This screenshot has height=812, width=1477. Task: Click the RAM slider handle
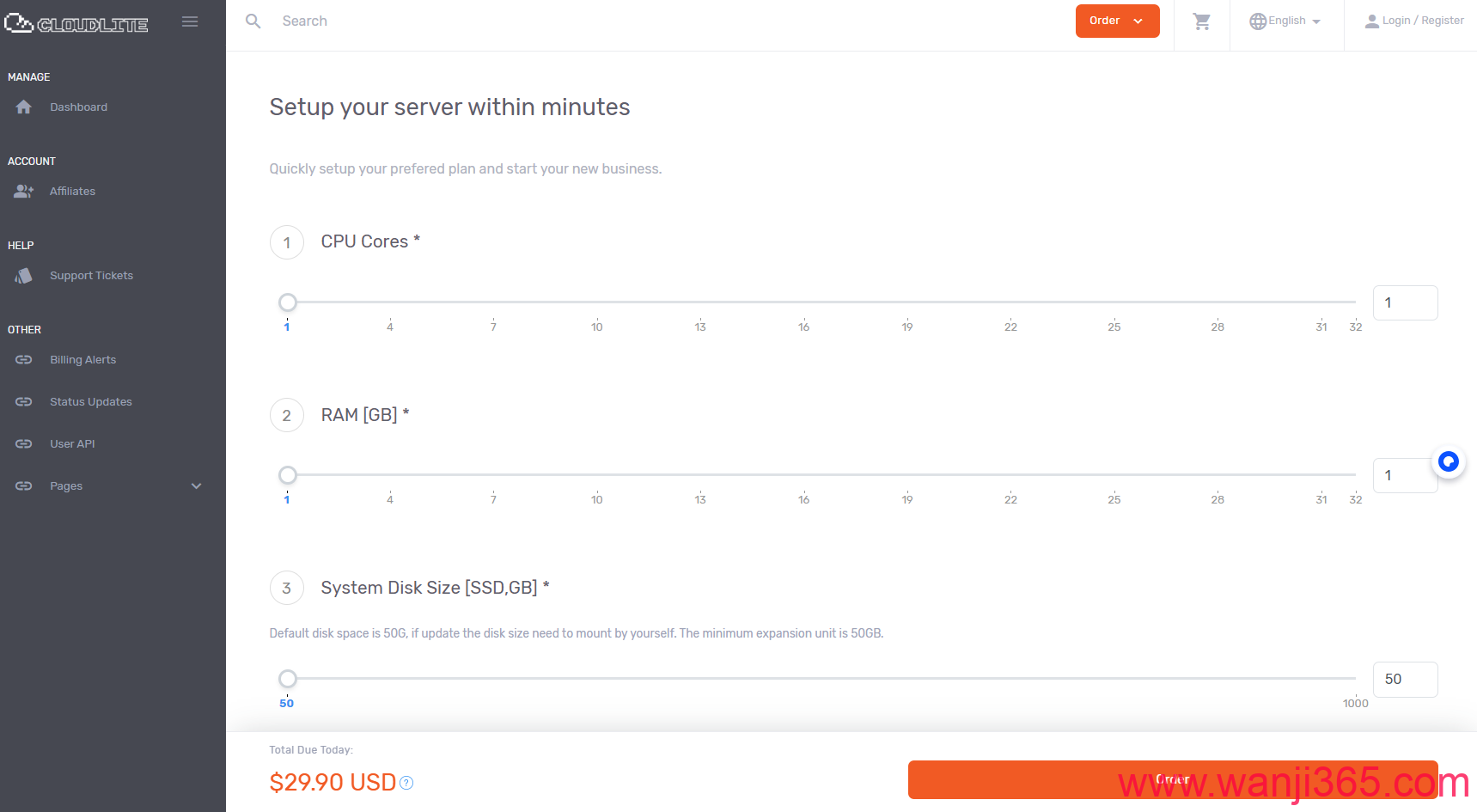(288, 475)
